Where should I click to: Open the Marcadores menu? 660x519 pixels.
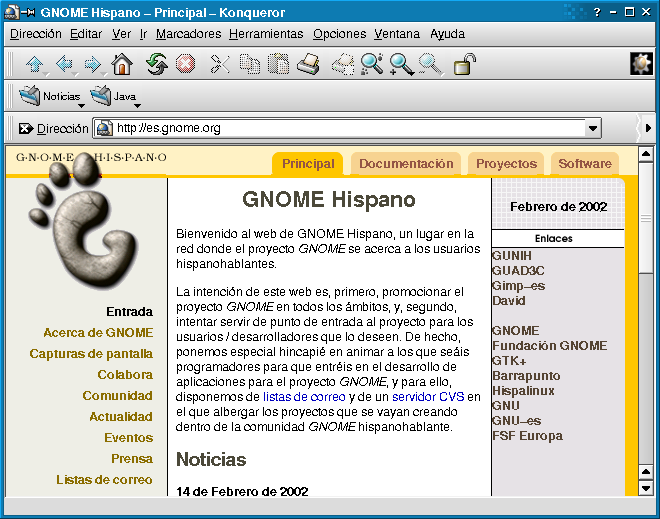[189, 34]
